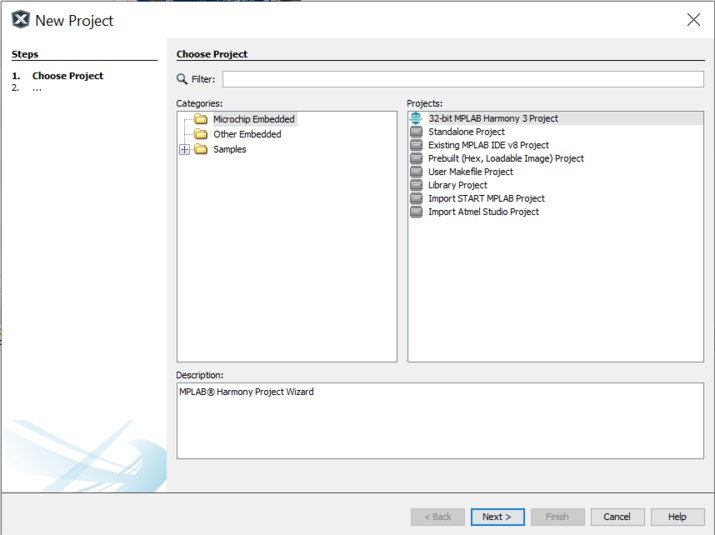The height and width of the screenshot is (535, 715).
Task: Click the User Makefile Project chip icon
Action: 416,172
